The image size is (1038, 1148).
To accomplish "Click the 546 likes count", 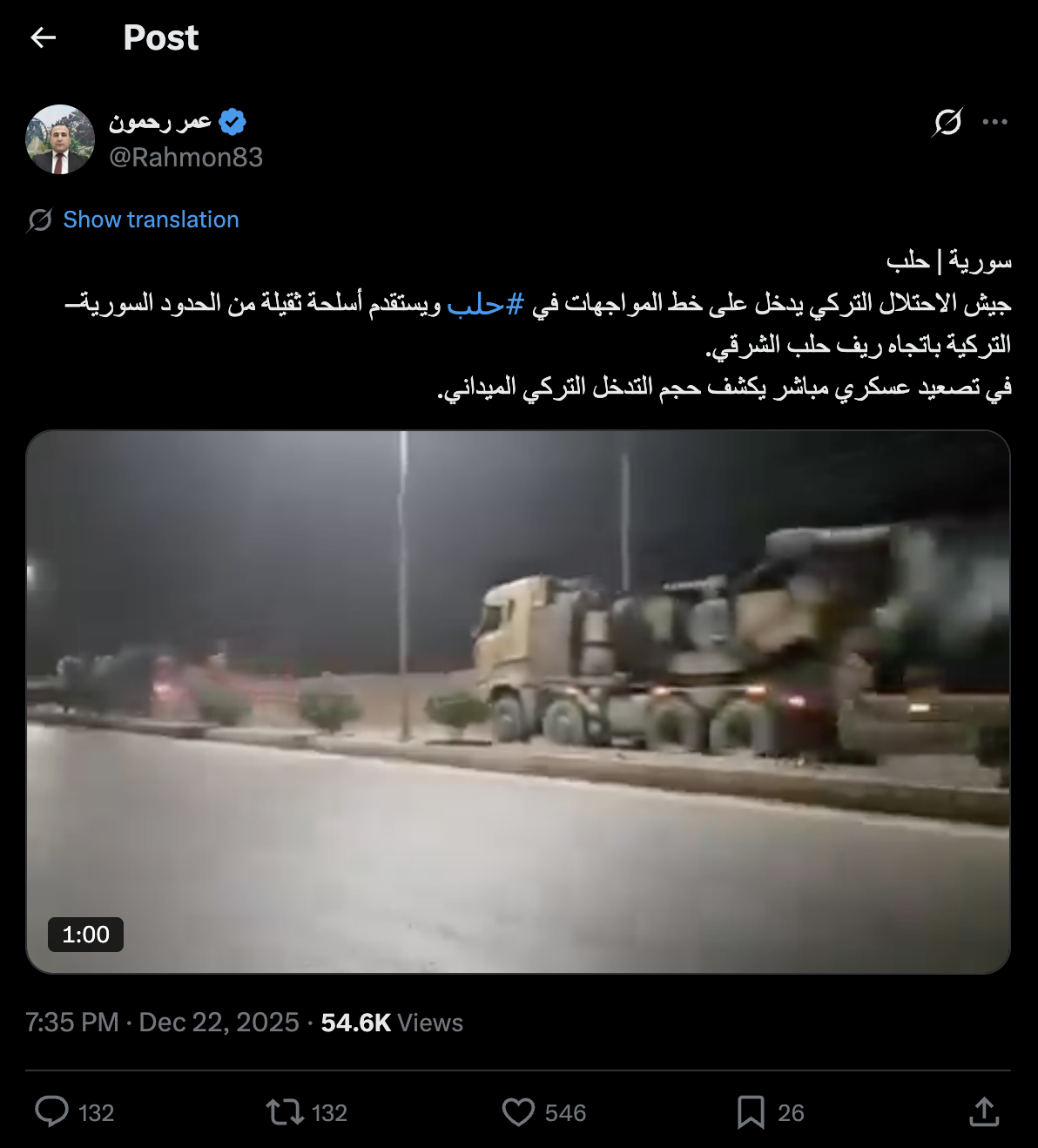I will [565, 1113].
